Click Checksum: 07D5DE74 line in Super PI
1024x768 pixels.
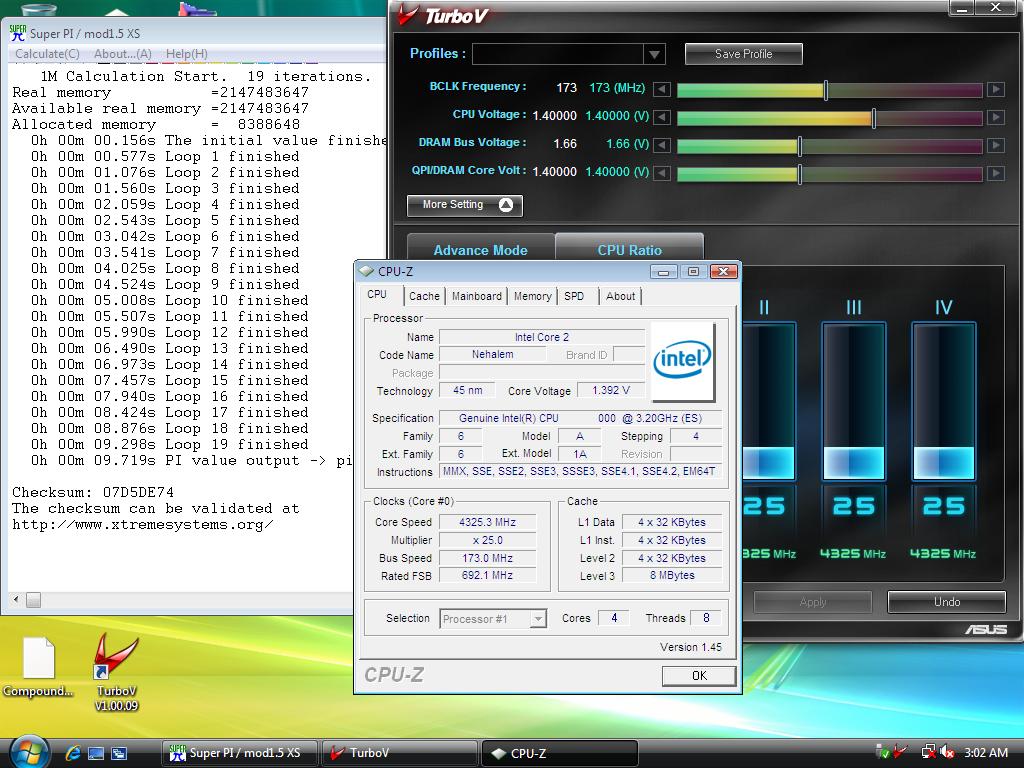(93, 492)
